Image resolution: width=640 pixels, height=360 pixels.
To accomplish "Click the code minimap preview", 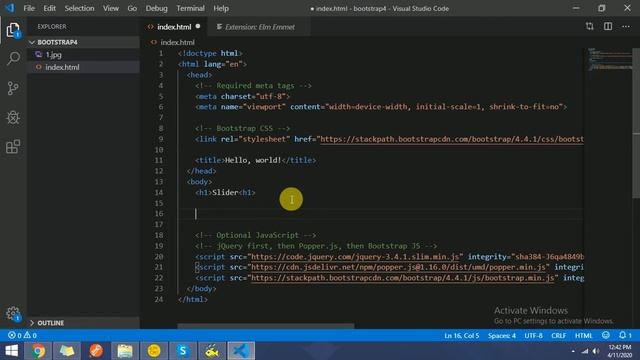I will click(x=610, y=60).
